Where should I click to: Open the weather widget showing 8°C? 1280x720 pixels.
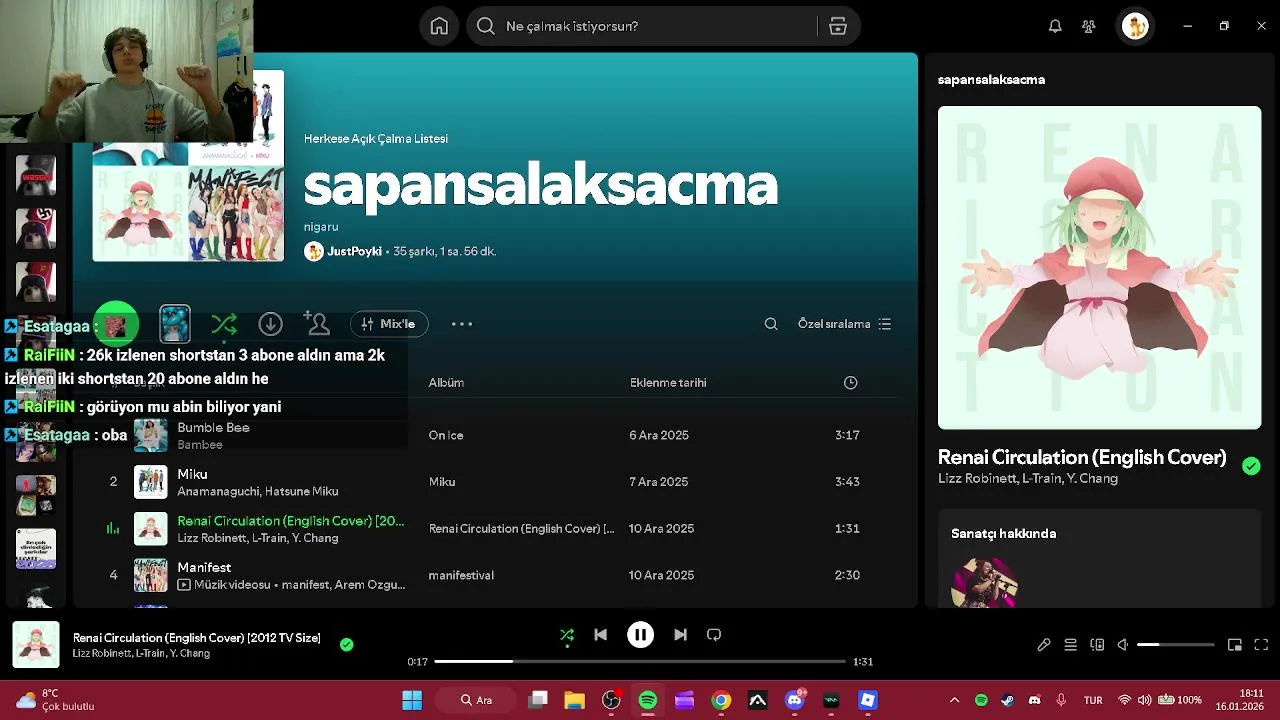(55, 700)
